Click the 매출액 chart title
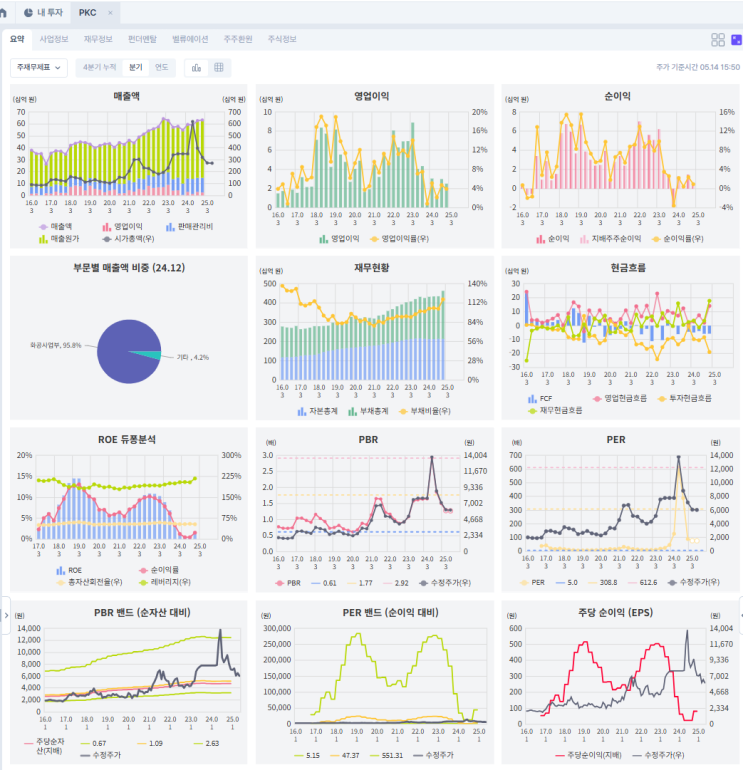 126,96
